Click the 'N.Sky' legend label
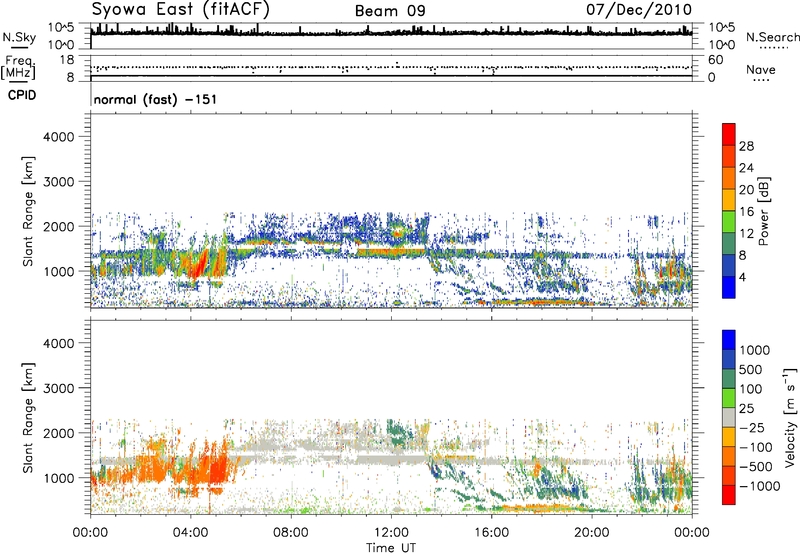This screenshot has width=800, height=554. point(19,37)
